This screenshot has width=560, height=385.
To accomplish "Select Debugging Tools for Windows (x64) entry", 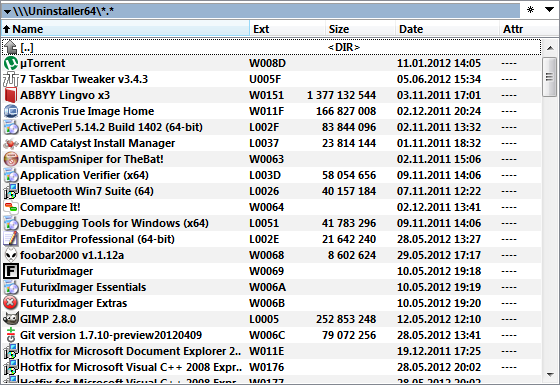I will (114, 223).
